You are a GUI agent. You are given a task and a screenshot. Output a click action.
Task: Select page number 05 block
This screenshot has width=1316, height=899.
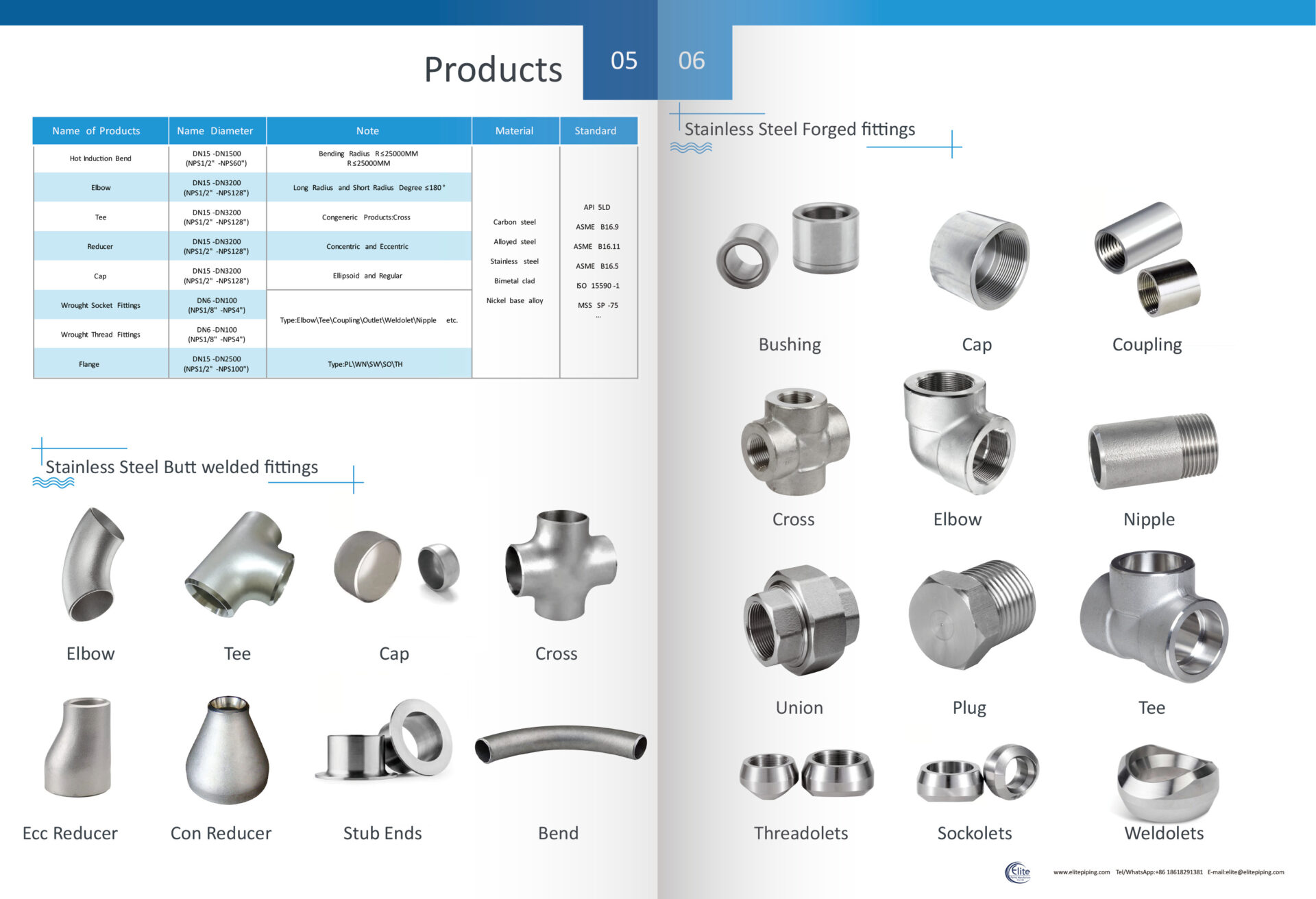point(620,62)
